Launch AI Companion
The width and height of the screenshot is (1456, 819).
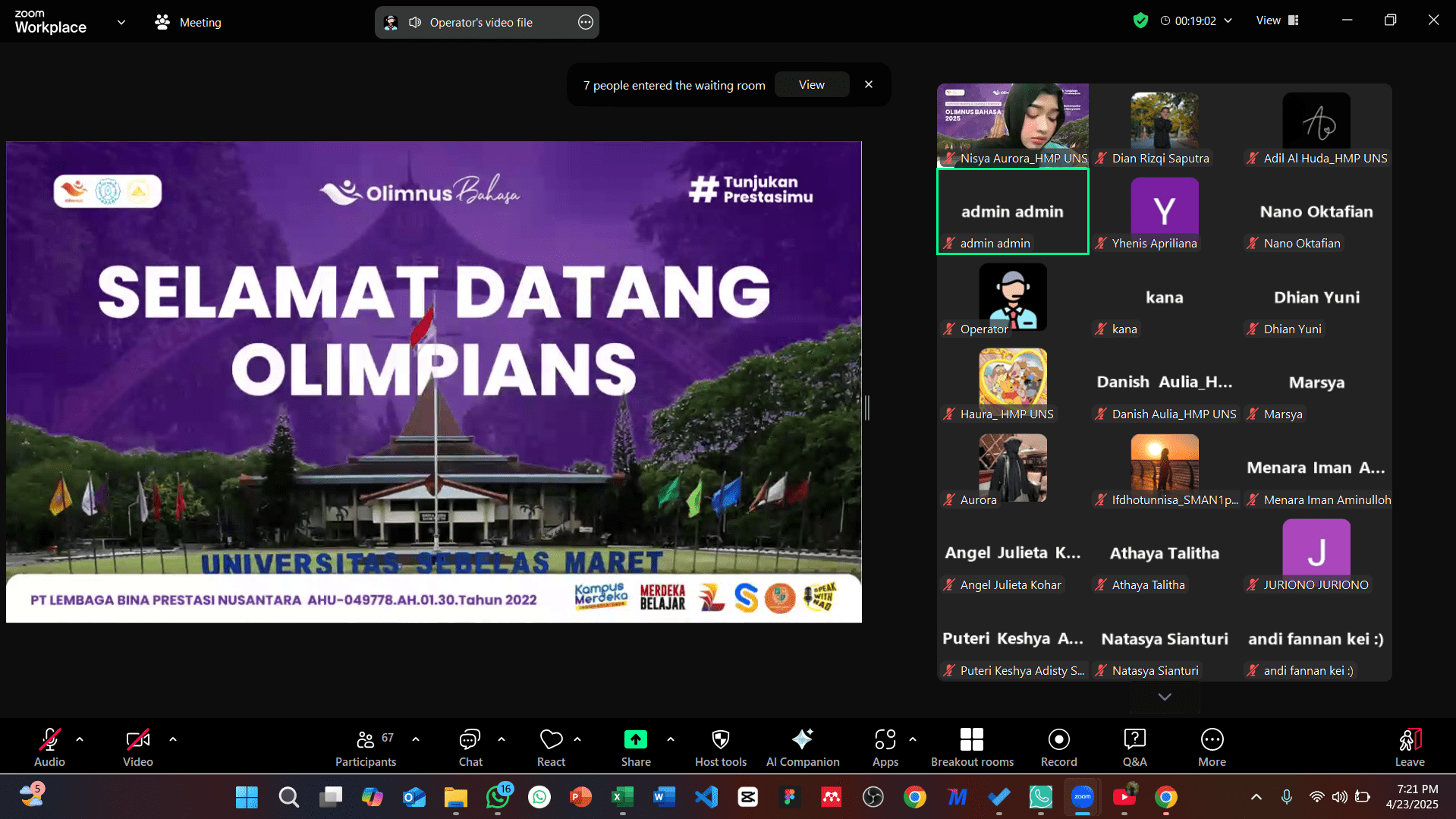pyautogui.click(x=802, y=748)
